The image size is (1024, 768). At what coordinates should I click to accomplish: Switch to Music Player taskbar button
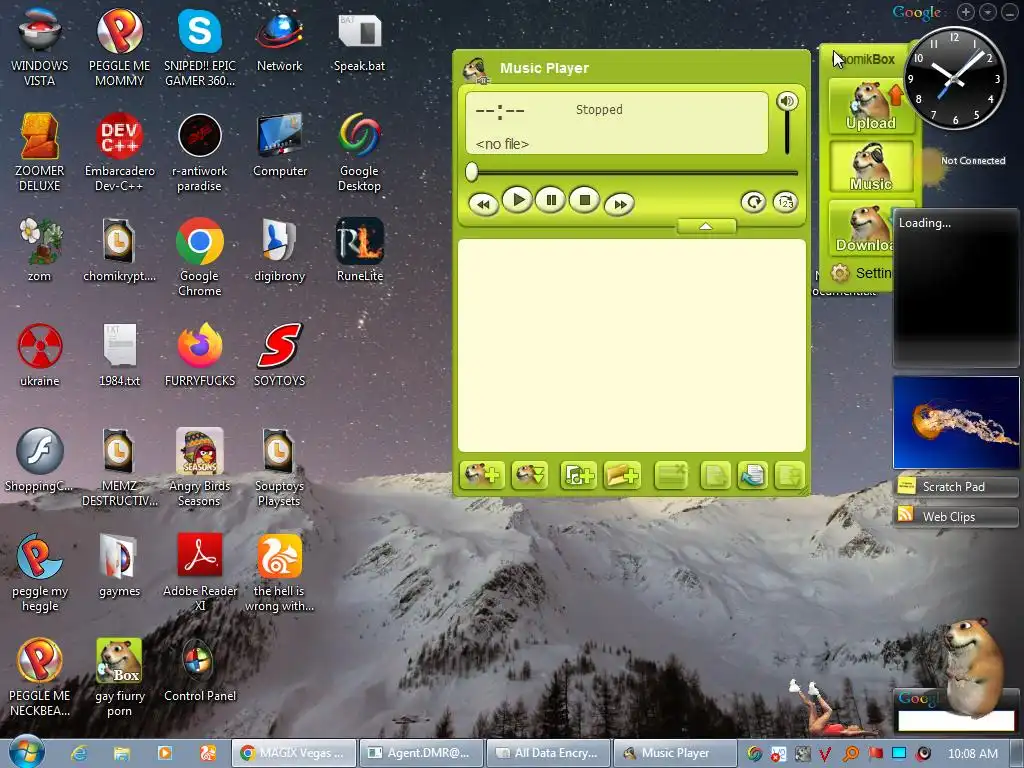675,753
